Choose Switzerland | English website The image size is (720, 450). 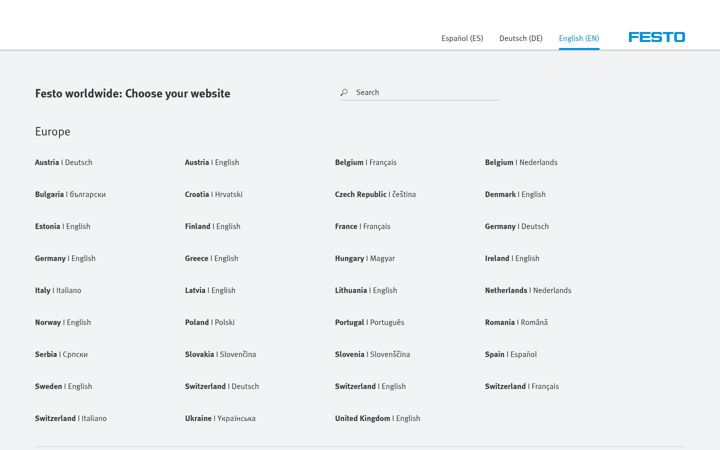tap(370, 386)
